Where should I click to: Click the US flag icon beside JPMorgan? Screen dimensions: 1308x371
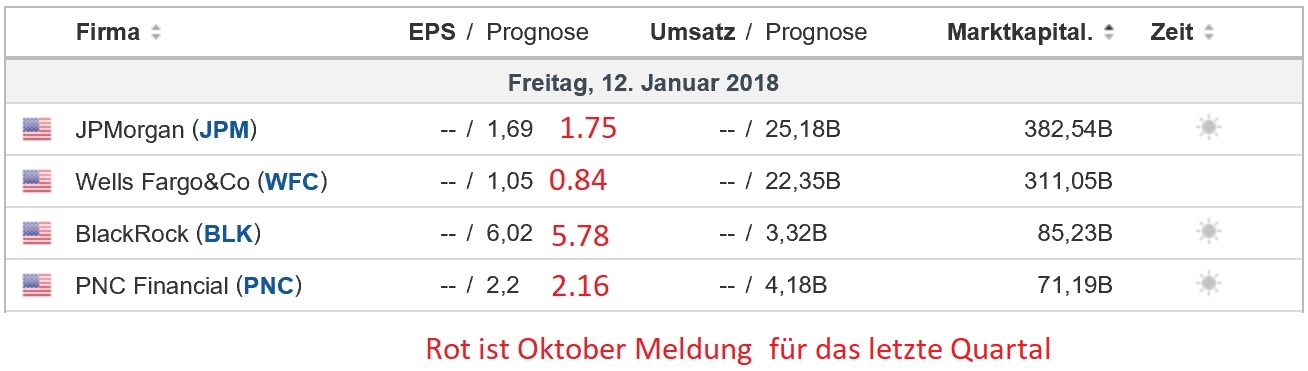37,129
